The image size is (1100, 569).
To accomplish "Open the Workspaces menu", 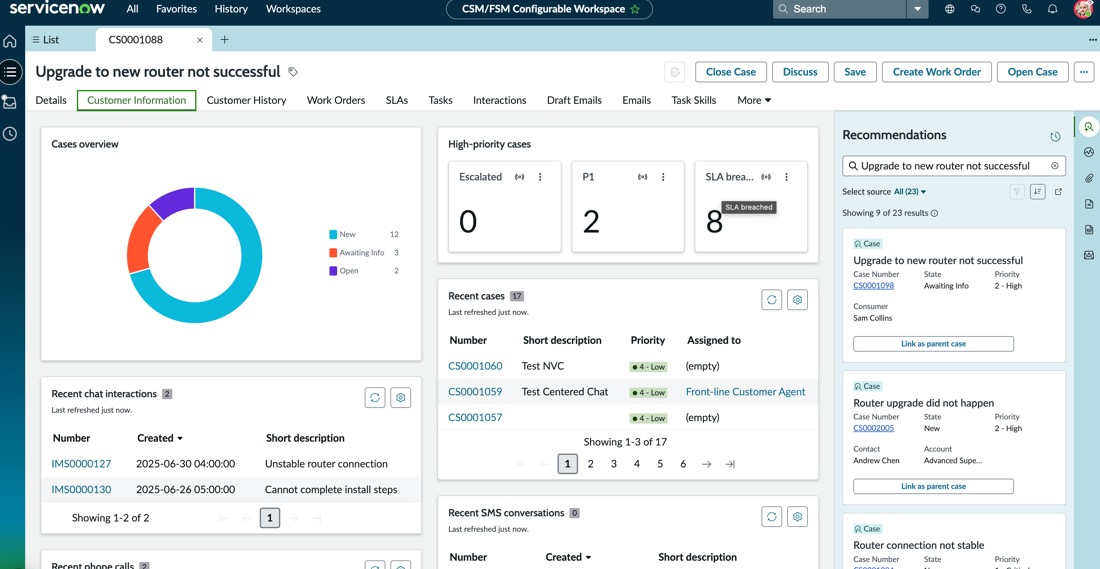I will point(293,9).
